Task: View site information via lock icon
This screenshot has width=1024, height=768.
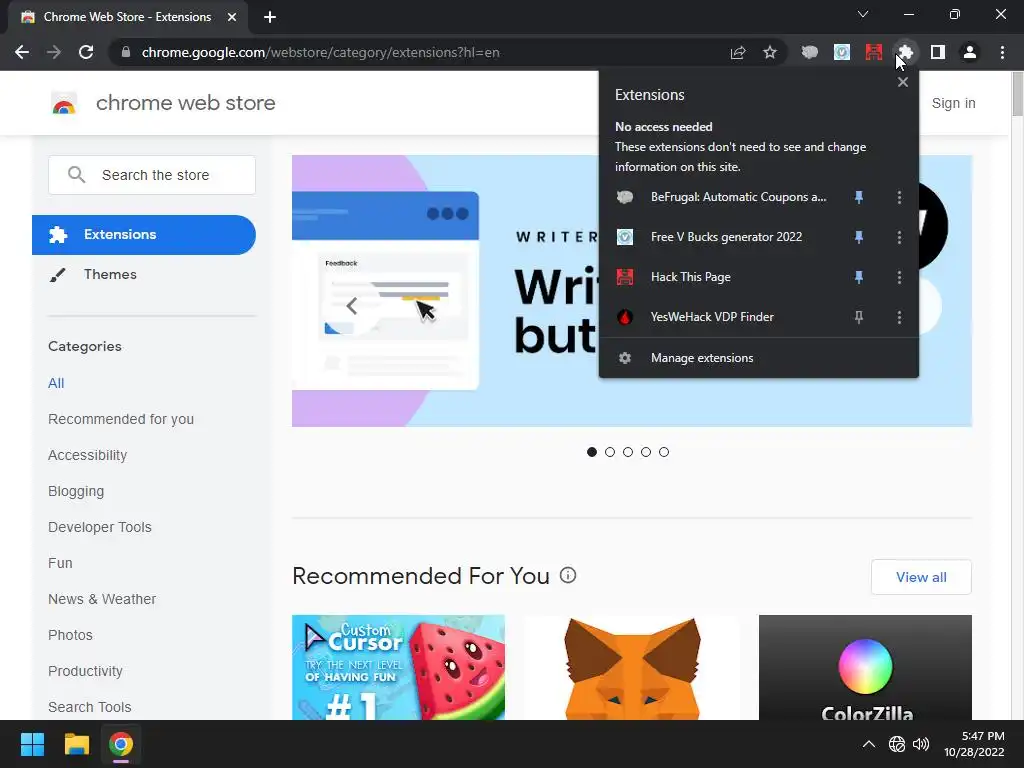Action: pos(126,52)
